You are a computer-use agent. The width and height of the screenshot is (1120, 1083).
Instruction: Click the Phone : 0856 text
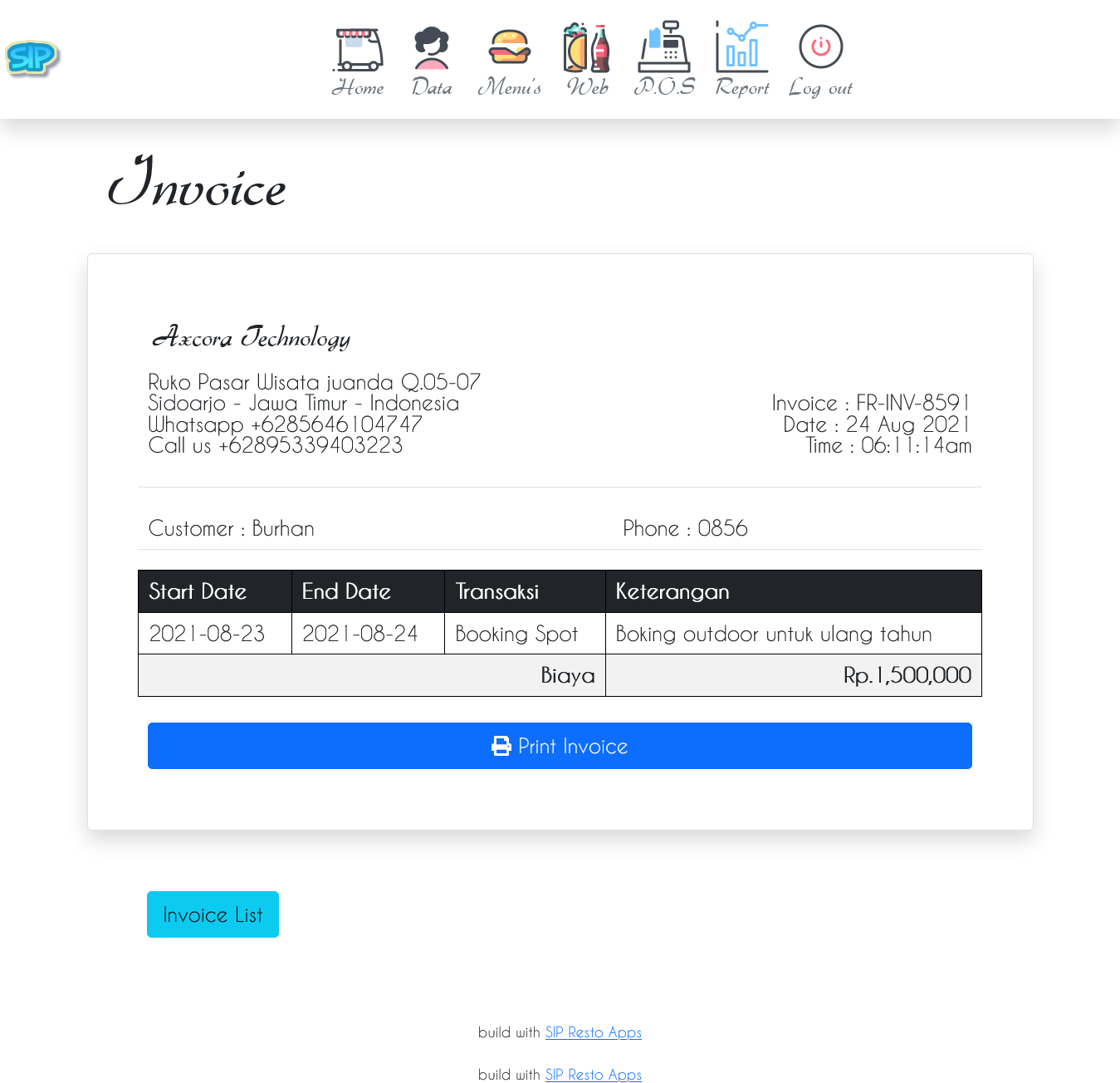tap(685, 528)
